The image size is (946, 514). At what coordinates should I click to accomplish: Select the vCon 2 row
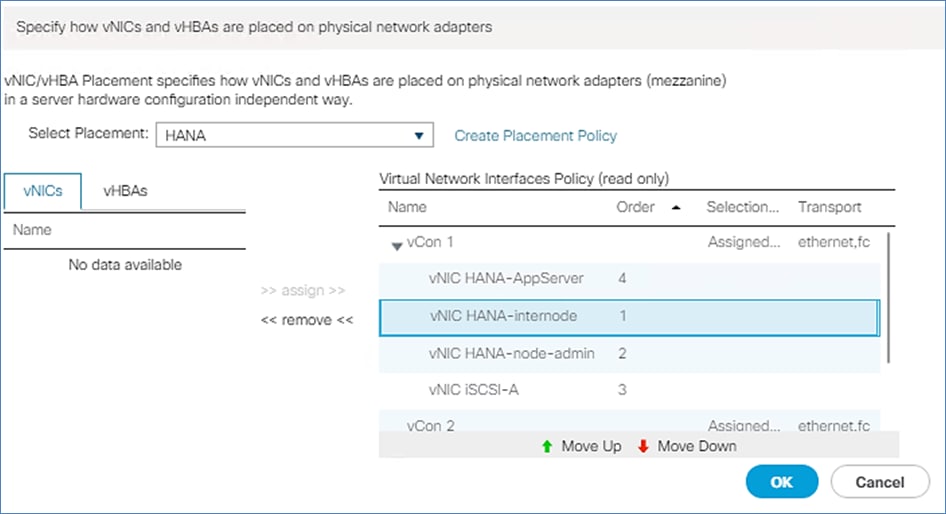(x=629, y=421)
